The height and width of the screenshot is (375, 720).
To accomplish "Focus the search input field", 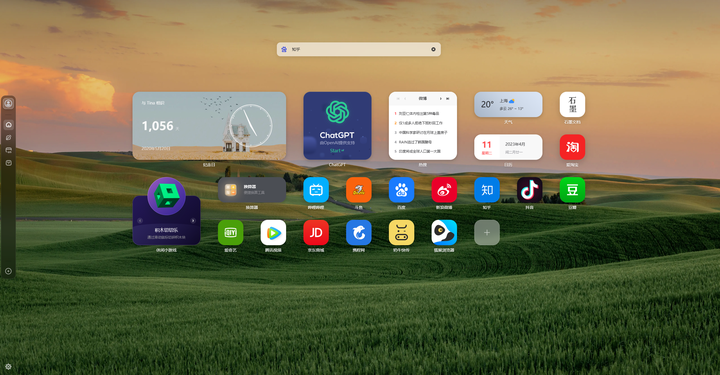I will coord(359,49).
